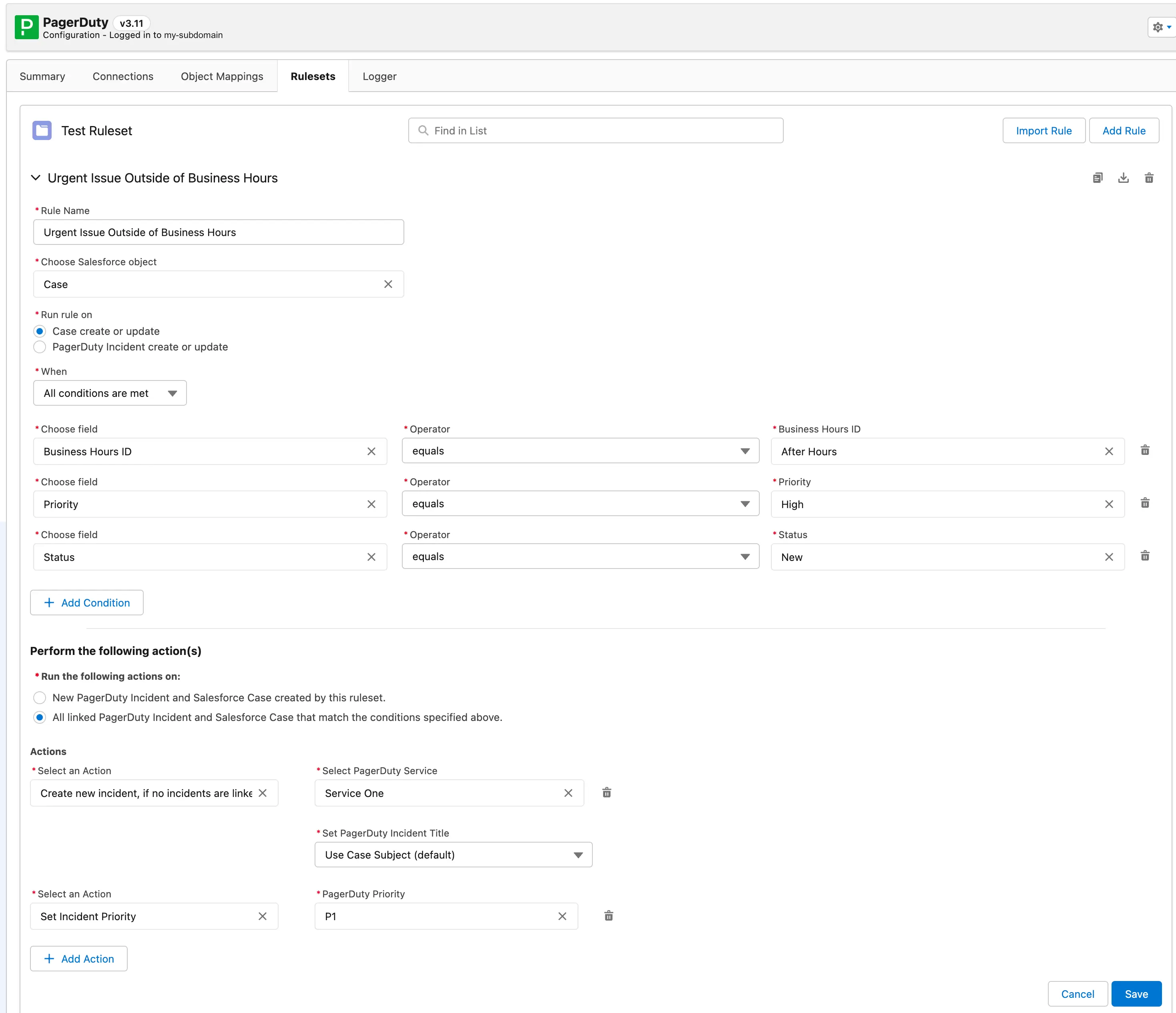
Task: Switch to the Object Mappings tab
Action: tap(222, 76)
